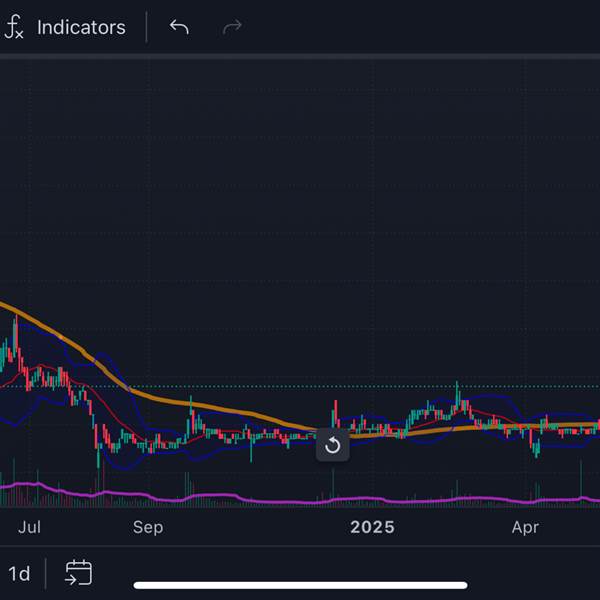Undo the last chart action
Viewport: 600px width, 600px height.
179,27
